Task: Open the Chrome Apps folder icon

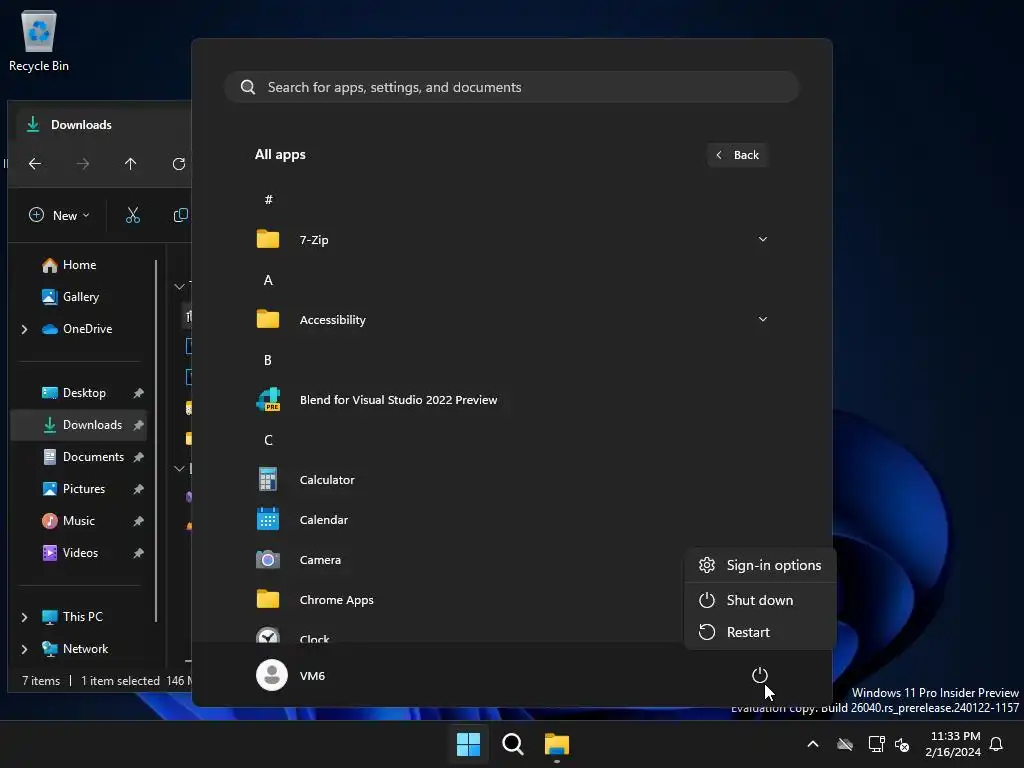Action: point(268,600)
